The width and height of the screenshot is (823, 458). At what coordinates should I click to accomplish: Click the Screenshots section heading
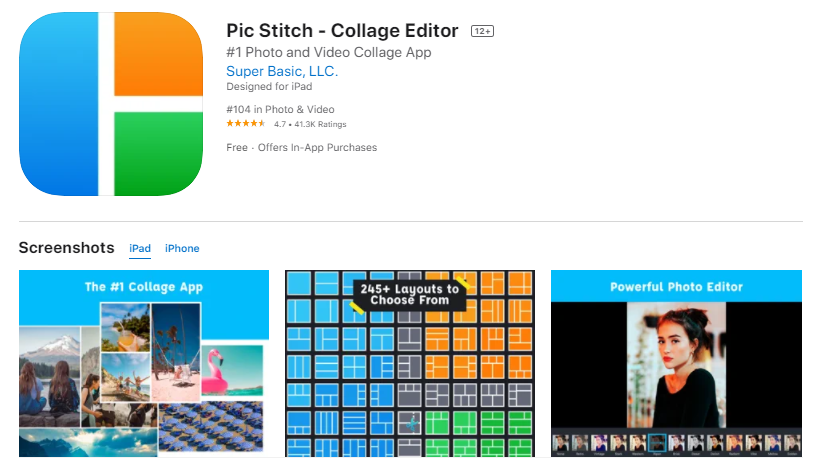point(66,247)
